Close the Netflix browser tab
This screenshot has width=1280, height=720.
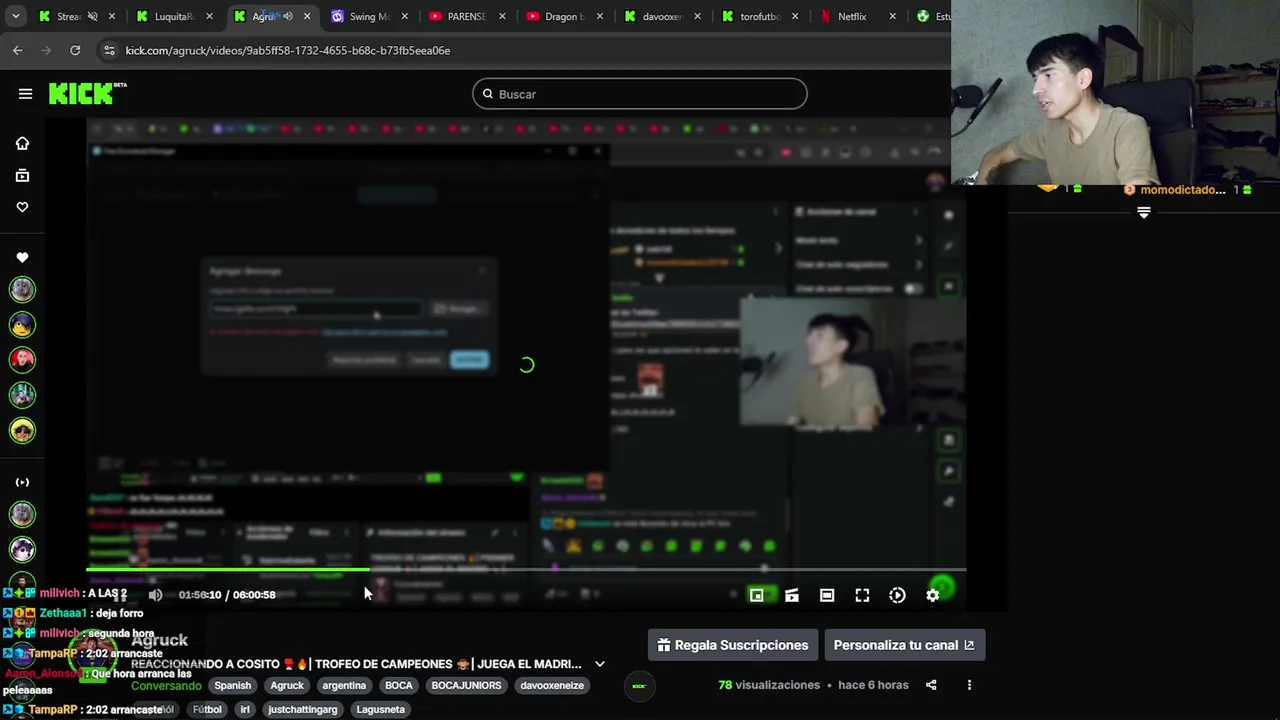click(x=892, y=16)
